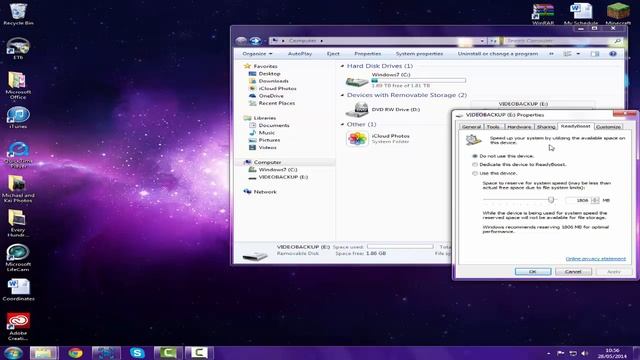
Task: Click Uninstall or change a program
Action: click(x=498, y=53)
